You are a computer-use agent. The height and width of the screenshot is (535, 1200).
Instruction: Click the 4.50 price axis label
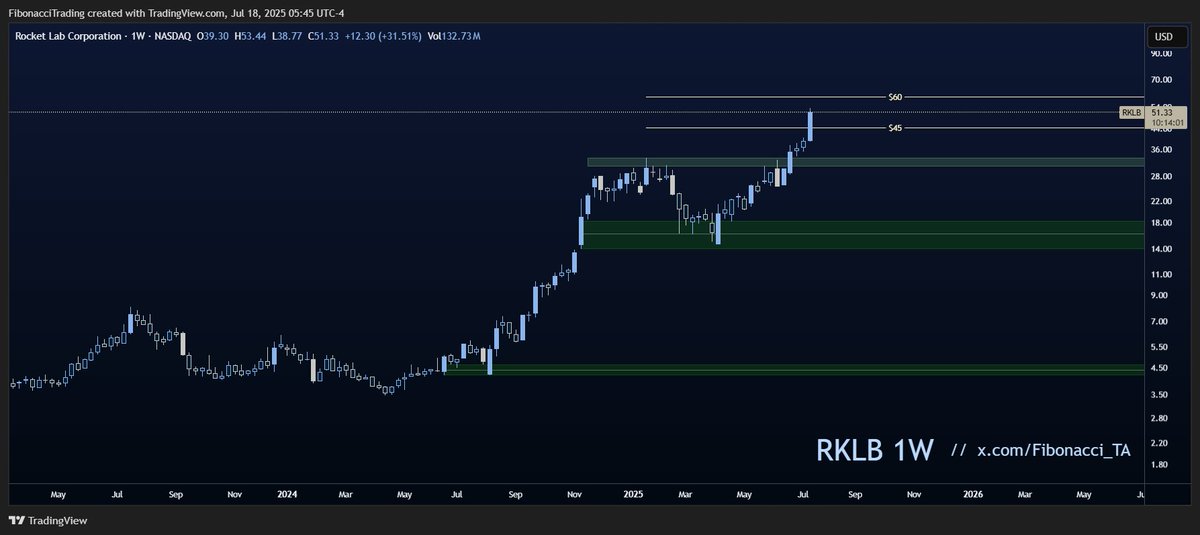pyautogui.click(x=1159, y=368)
